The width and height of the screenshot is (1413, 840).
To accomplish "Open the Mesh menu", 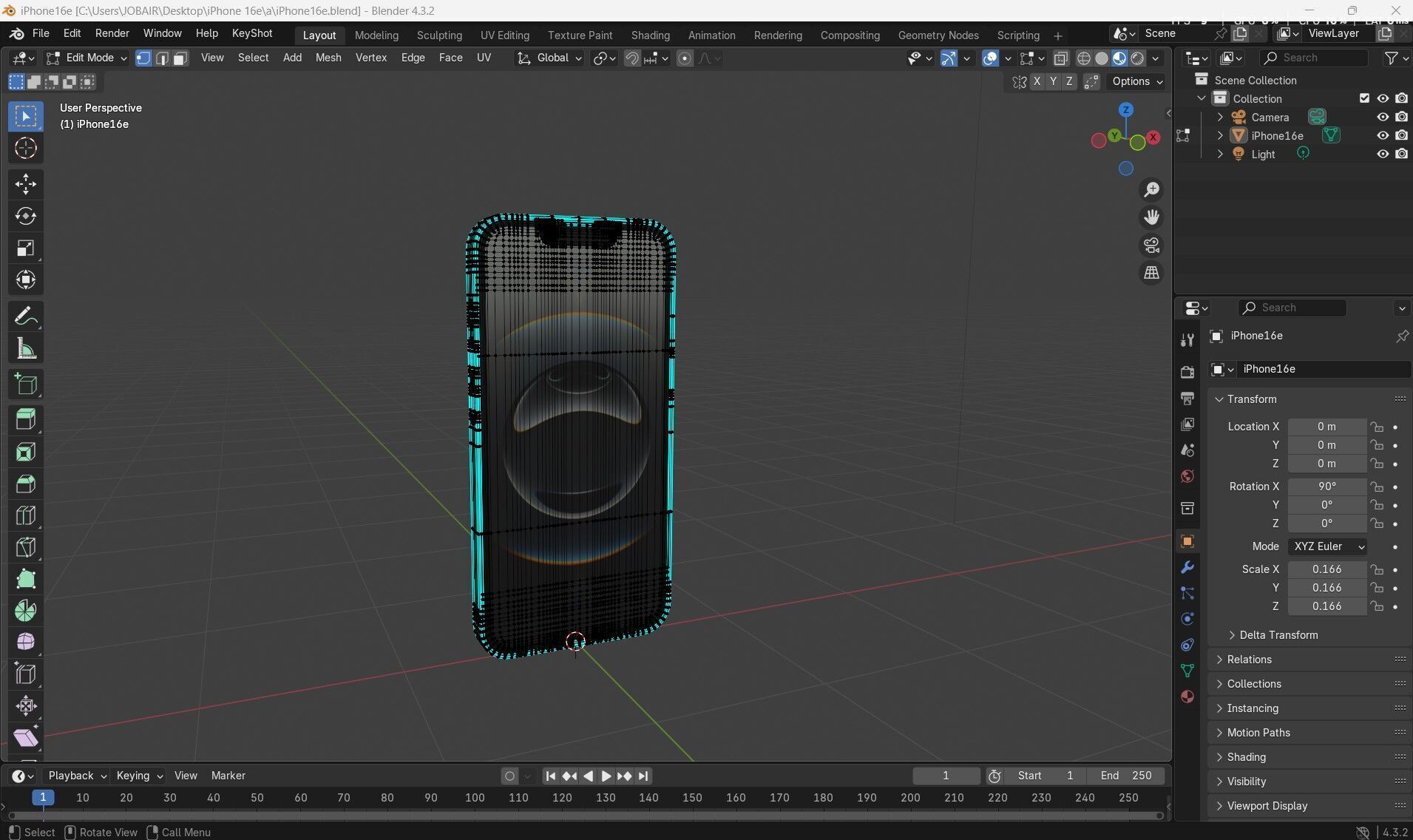I will [x=328, y=58].
